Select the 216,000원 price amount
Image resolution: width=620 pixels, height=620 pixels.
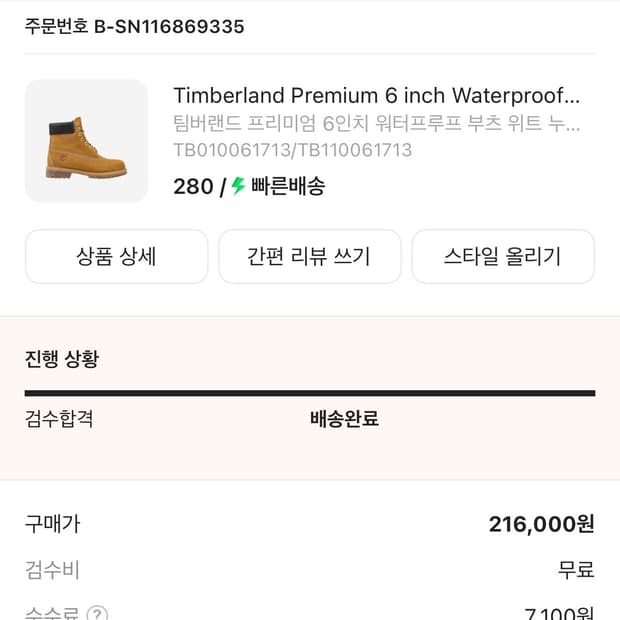pyautogui.click(x=541, y=523)
